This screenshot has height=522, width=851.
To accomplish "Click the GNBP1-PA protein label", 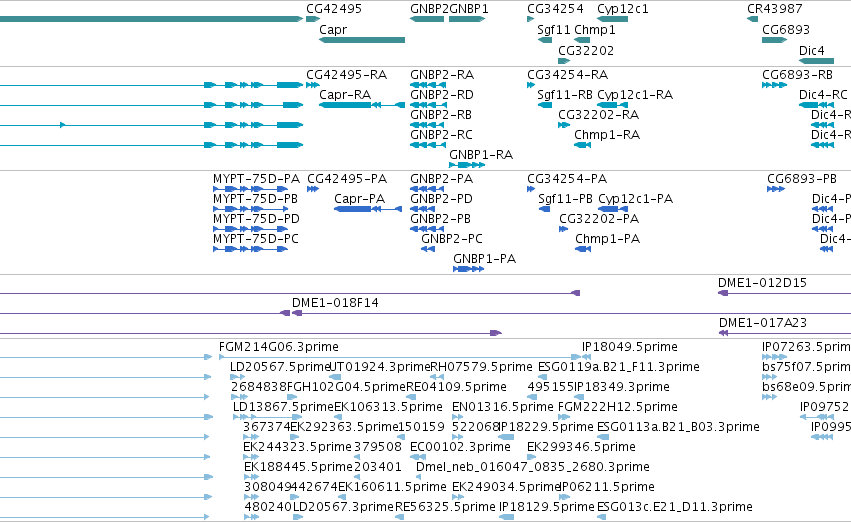I will pyautogui.click(x=485, y=259).
